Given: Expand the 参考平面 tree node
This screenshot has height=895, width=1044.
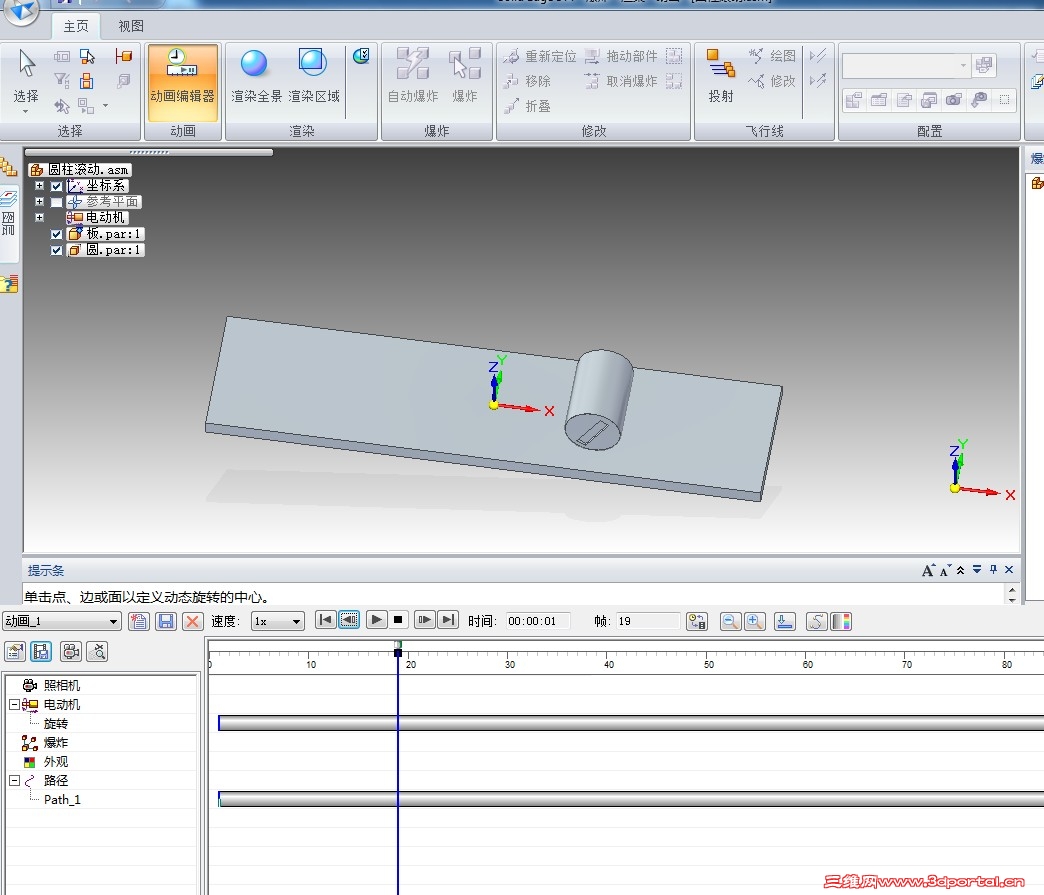Looking at the screenshot, I should click(39, 202).
